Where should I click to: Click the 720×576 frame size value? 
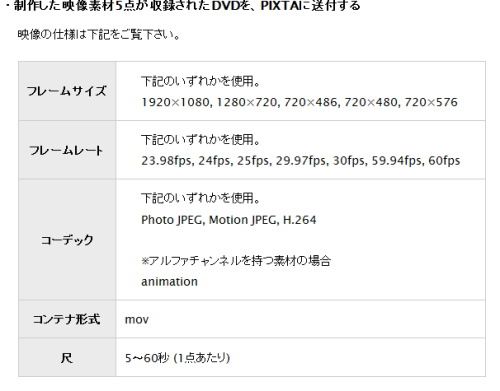[431, 102]
